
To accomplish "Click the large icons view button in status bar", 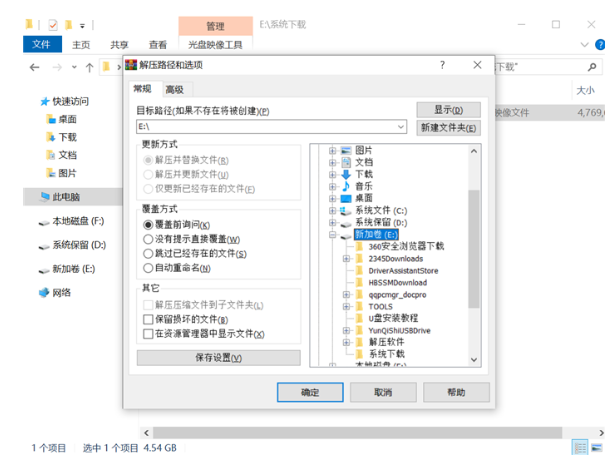I will (x=597, y=446).
